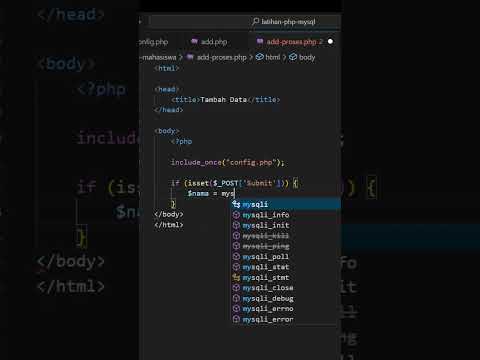The image size is (480, 360).
Task: Select the mysqli_stmt class suggestion
Action: click(286, 277)
